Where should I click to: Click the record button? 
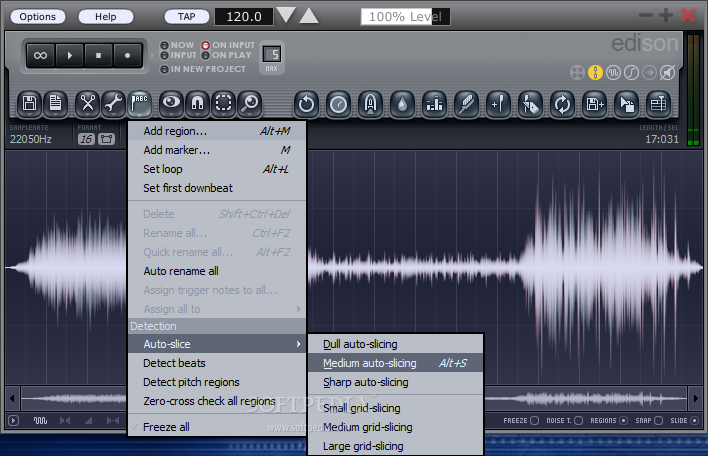(x=127, y=56)
